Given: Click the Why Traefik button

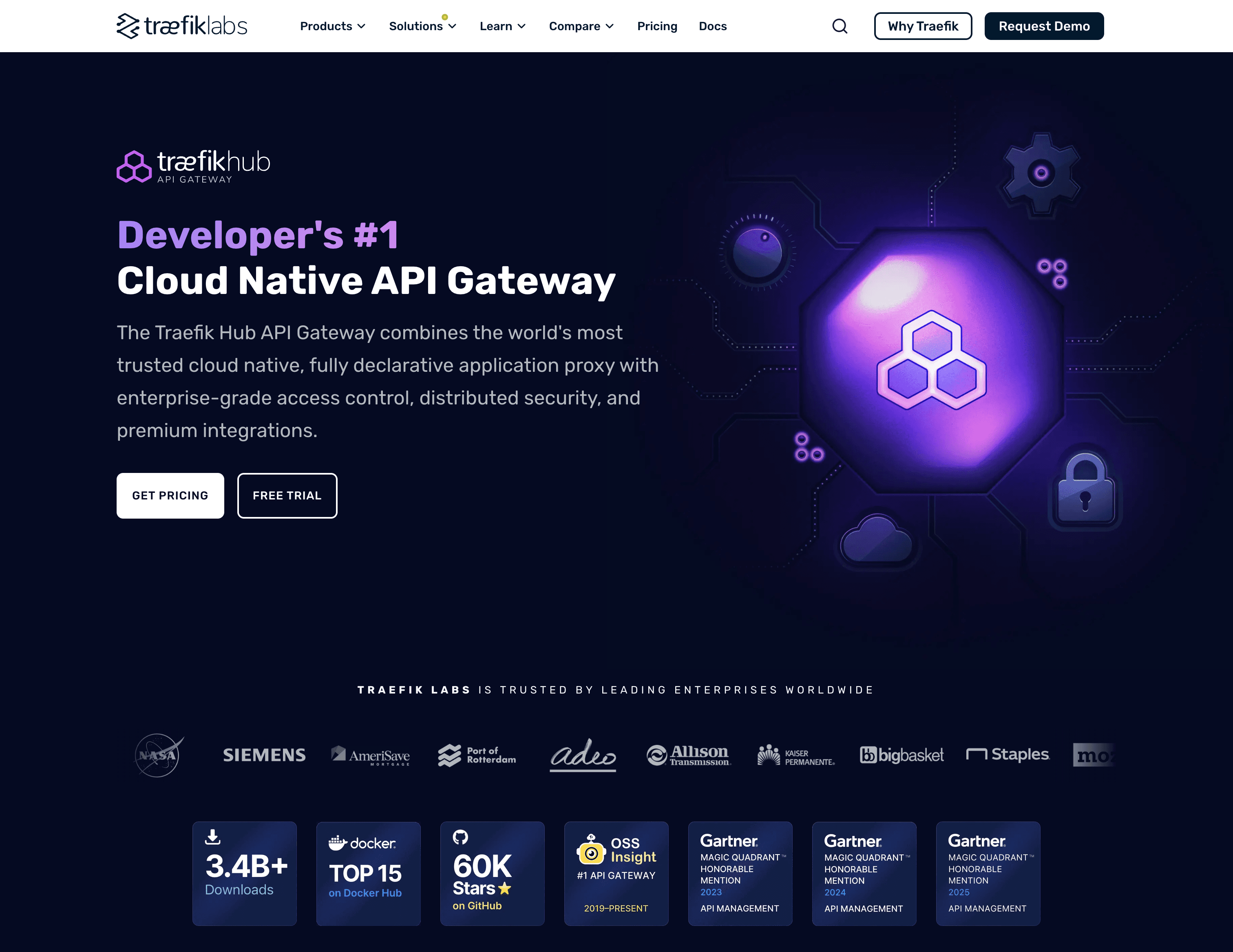Looking at the screenshot, I should click(923, 26).
